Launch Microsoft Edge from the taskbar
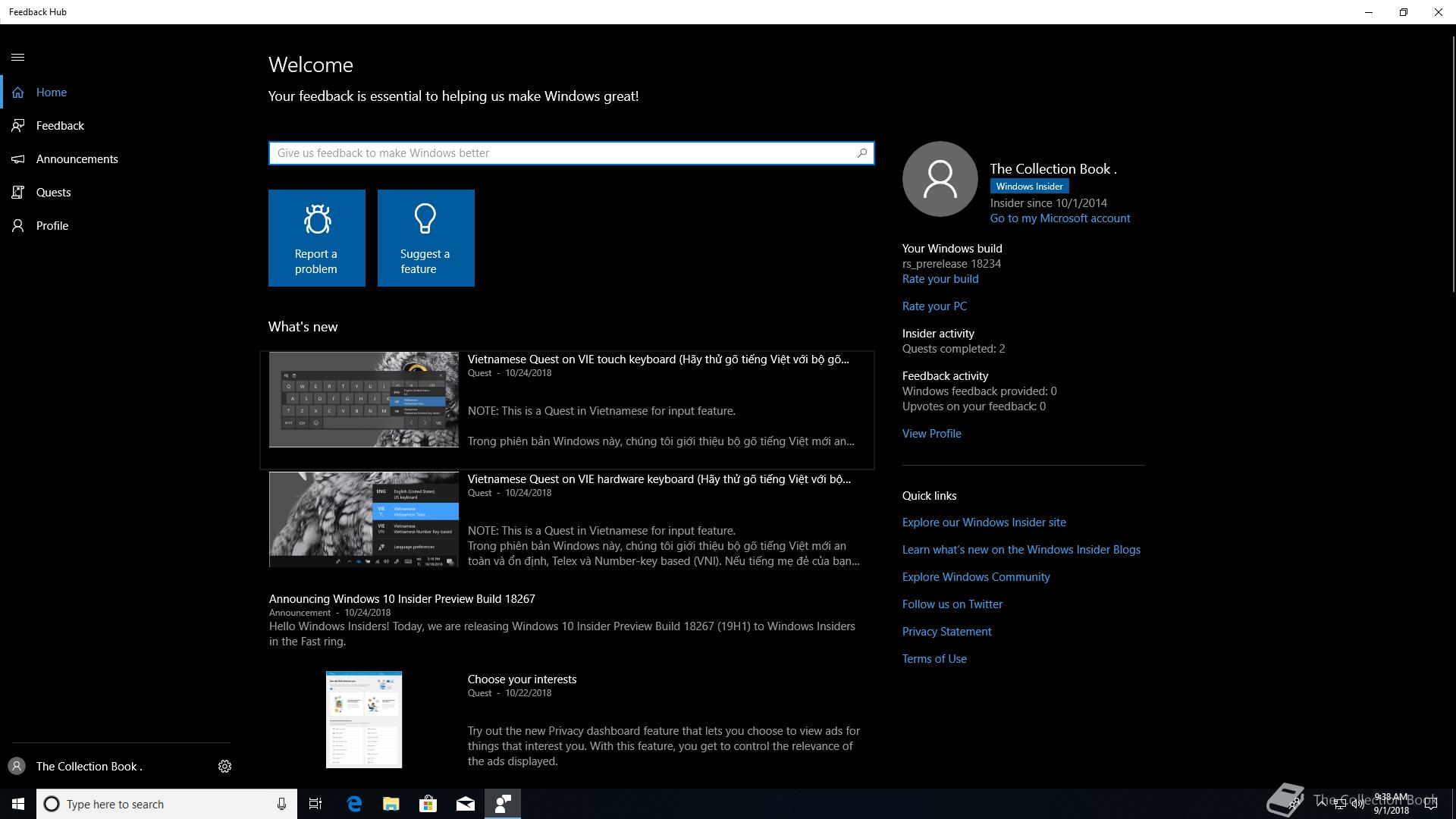Screen dimensions: 1456x819 tap(354, 804)
